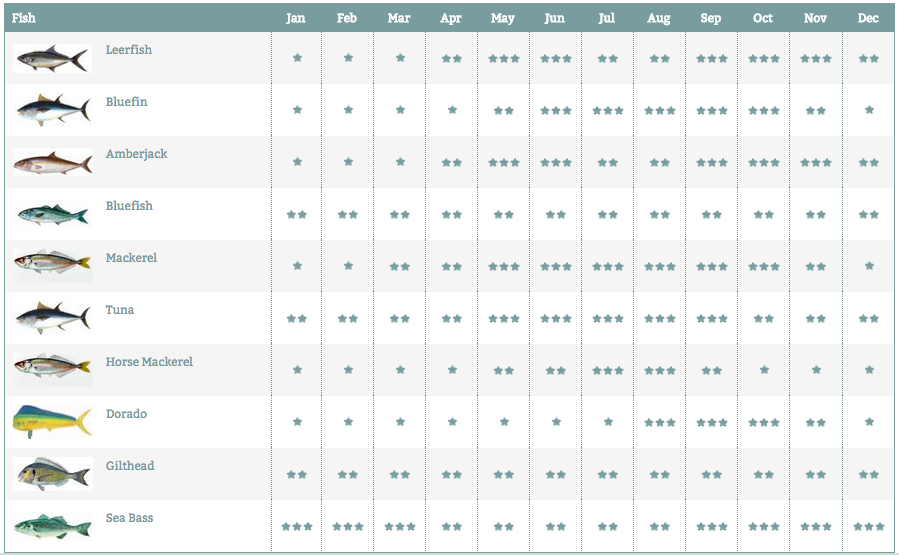Select the Bluefish fish picture
Viewport: 899px width, 555px height.
52,214
